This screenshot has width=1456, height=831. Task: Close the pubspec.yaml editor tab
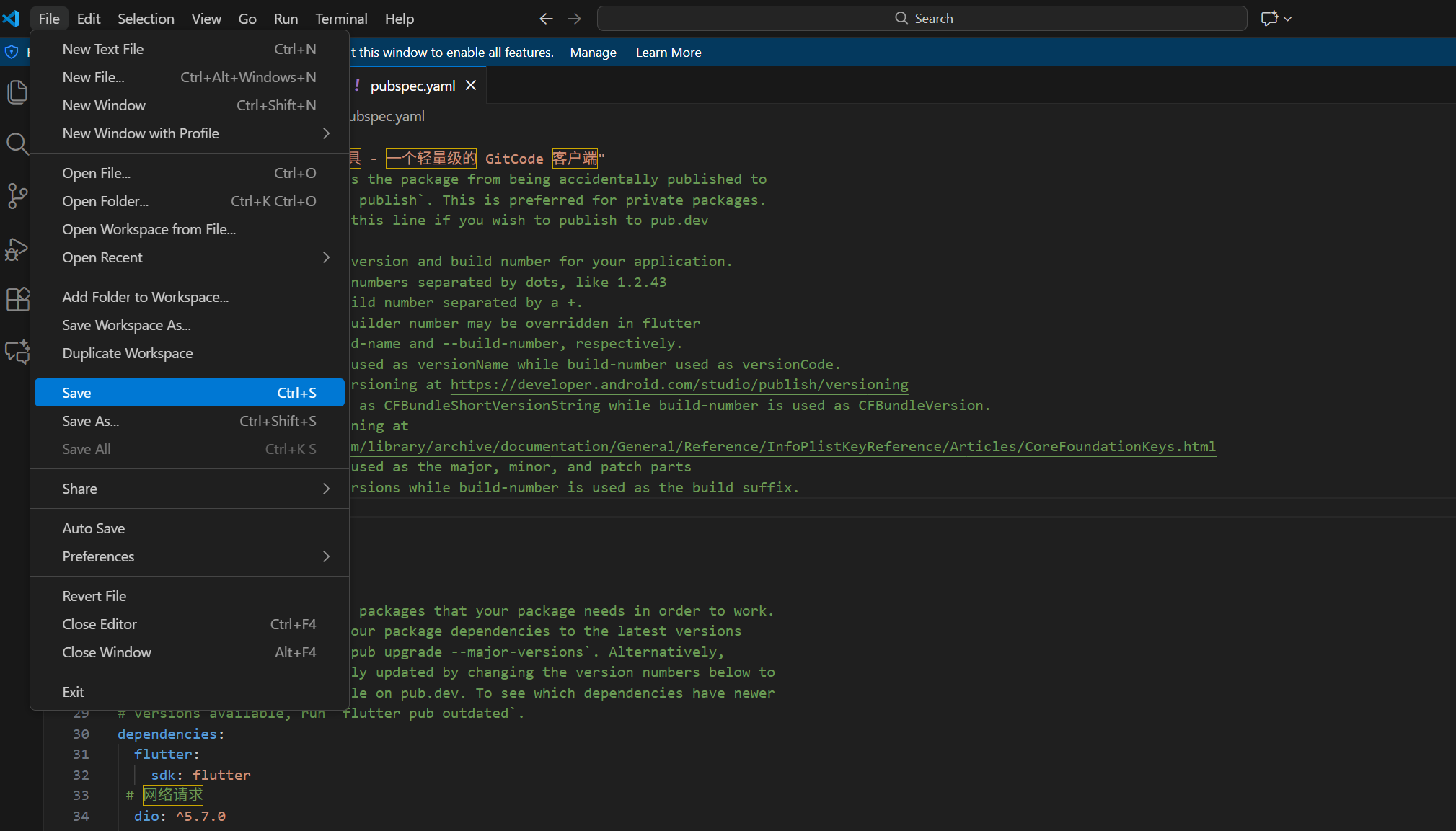point(471,86)
